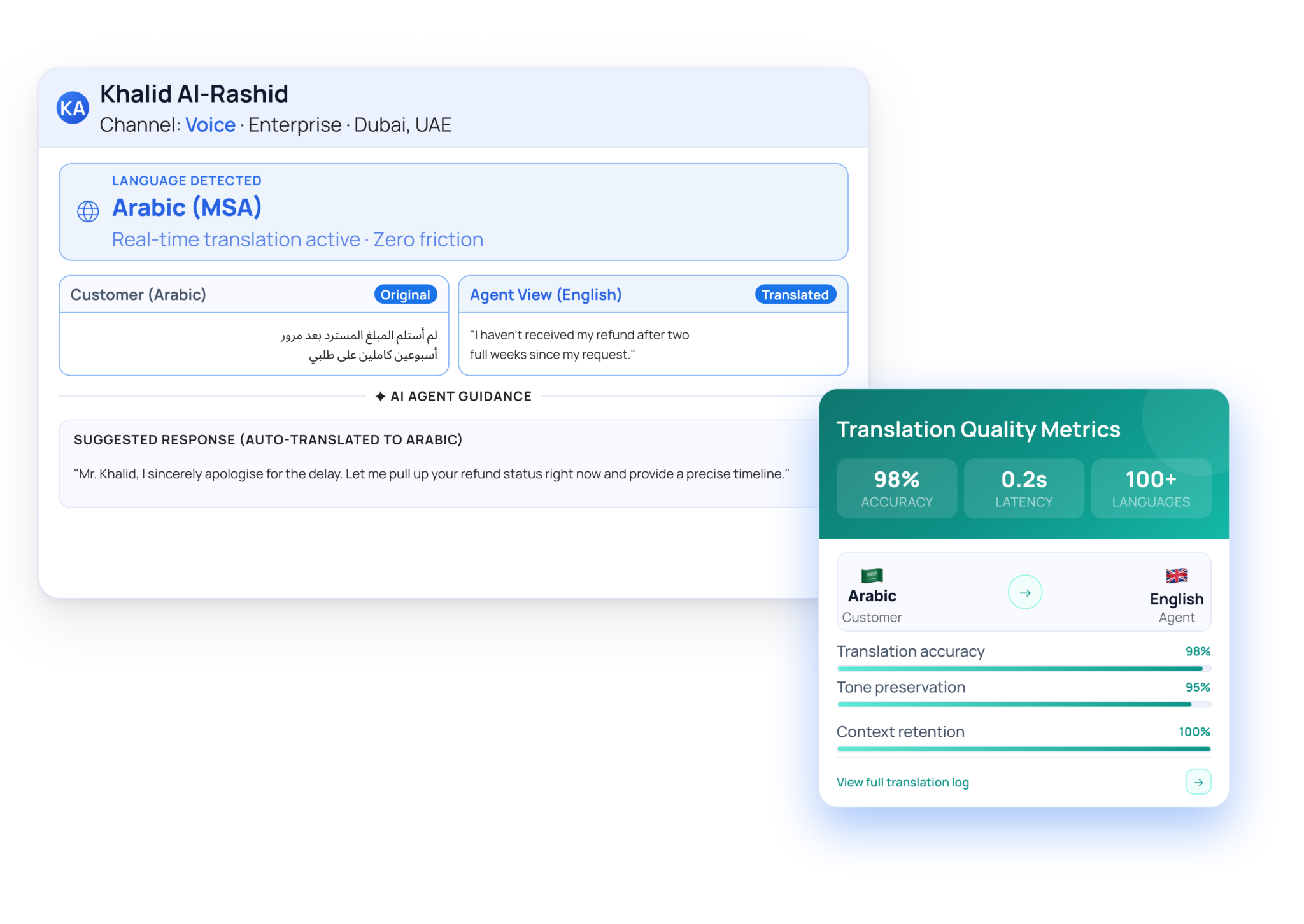Viewport: 1304px width, 924px height.
Task: Click the Voice channel link
Action: click(x=210, y=125)
